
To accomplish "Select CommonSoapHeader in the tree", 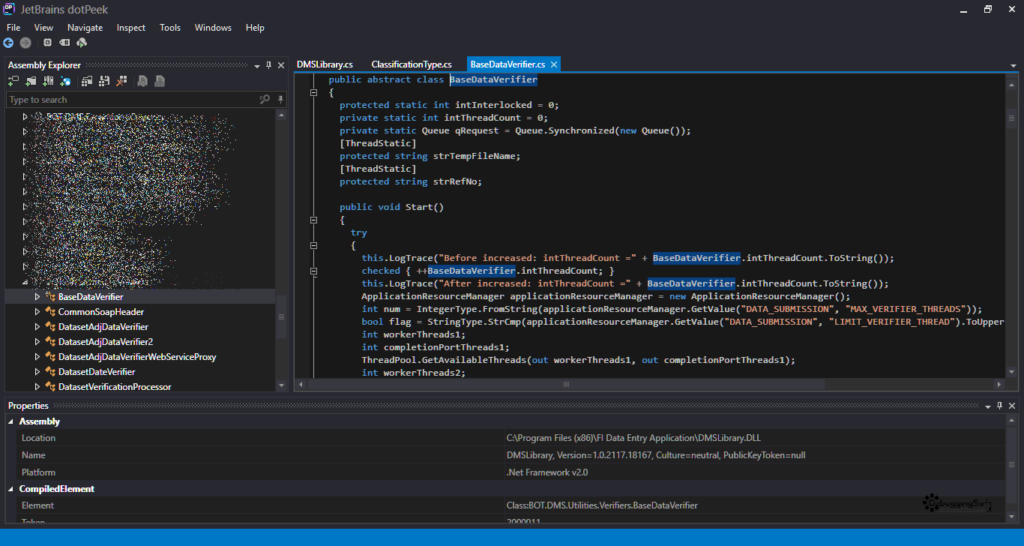I will coord(101,312).
